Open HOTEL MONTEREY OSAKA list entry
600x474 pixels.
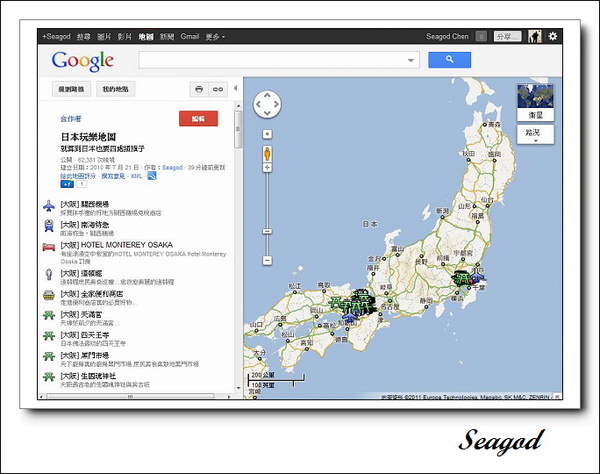click(116, 245)
